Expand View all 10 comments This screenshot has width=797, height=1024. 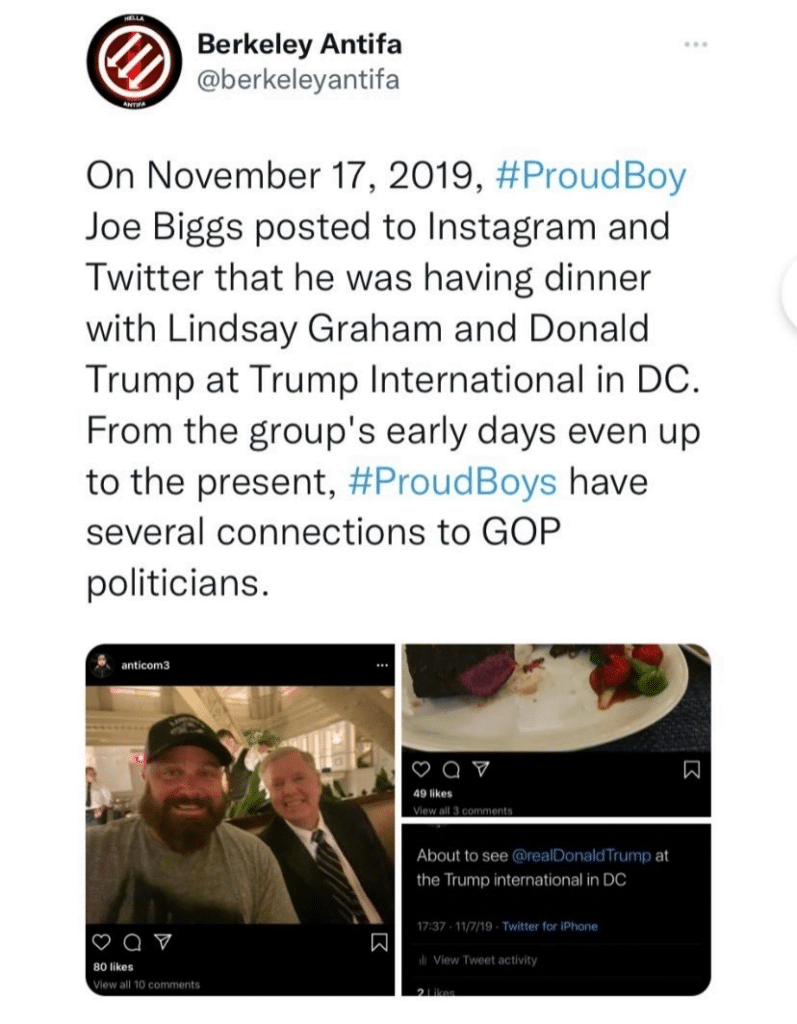point(146,985)
